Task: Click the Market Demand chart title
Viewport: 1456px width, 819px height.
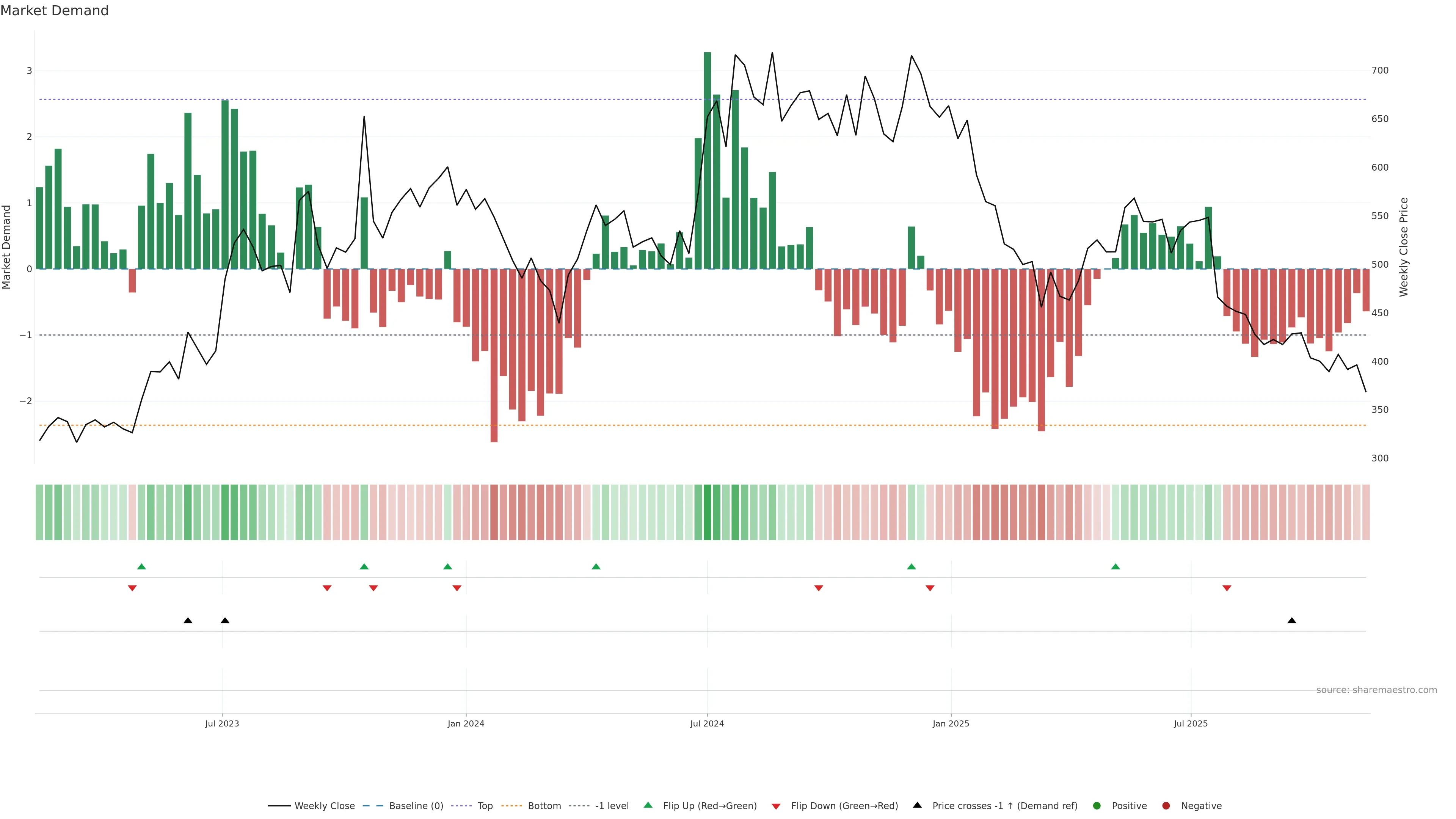Action: [x=54, y=11]
